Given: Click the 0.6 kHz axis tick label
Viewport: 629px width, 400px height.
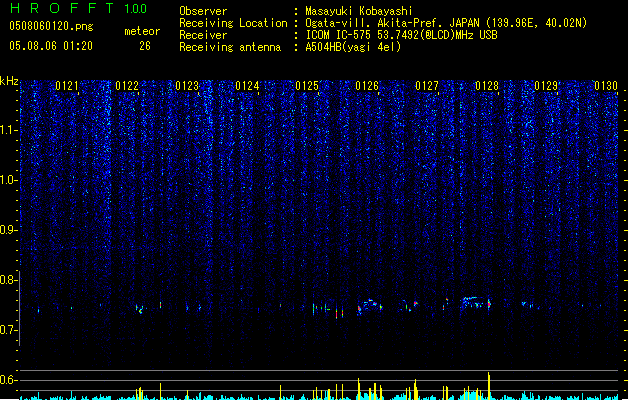Looking at the screenshot, I should [8, 380].
